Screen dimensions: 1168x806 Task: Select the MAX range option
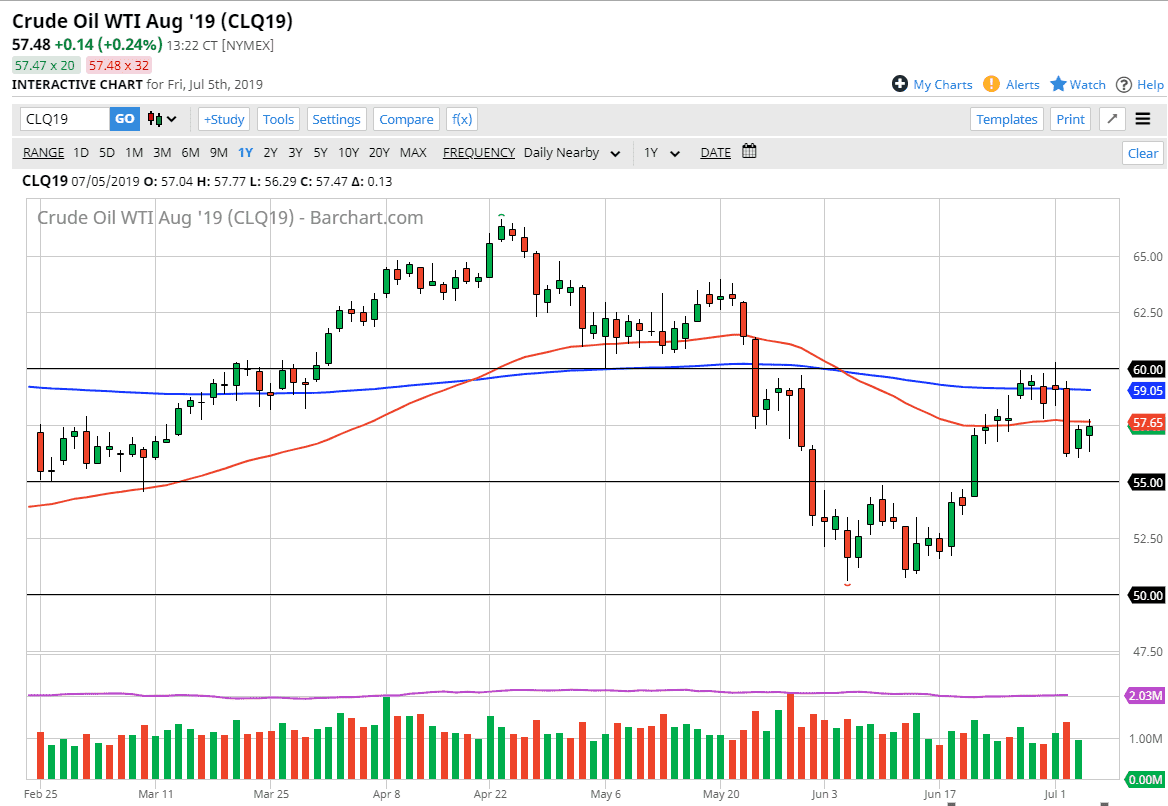pyautogui.click(x=413, y=152)
